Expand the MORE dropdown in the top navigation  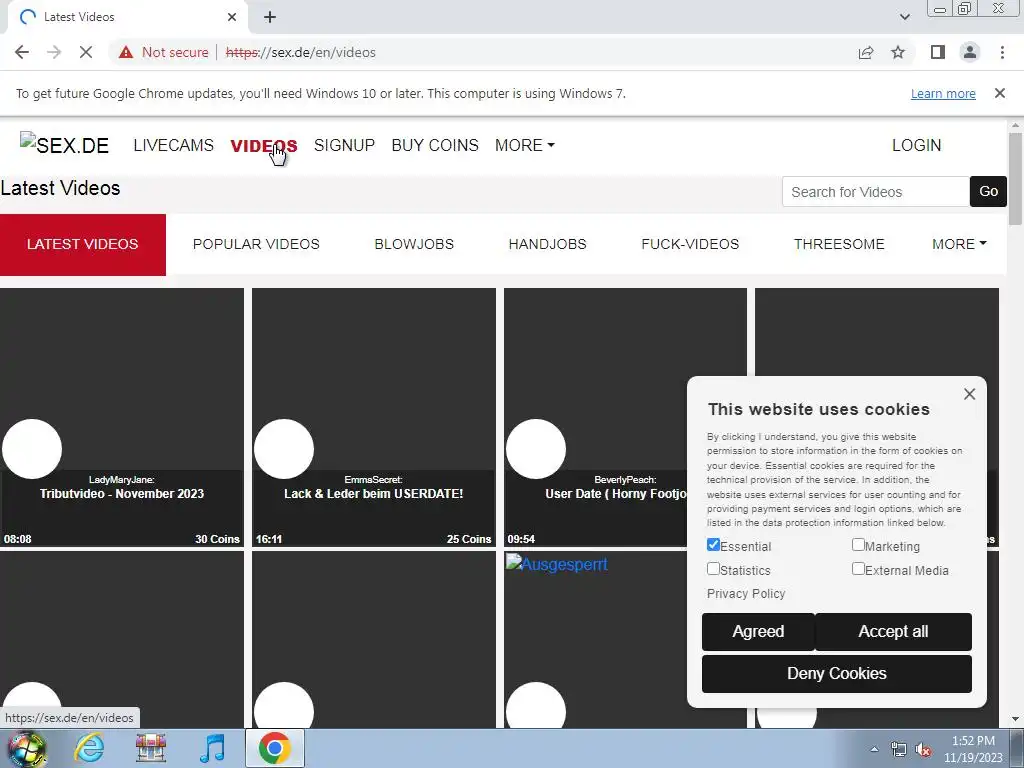524,145
